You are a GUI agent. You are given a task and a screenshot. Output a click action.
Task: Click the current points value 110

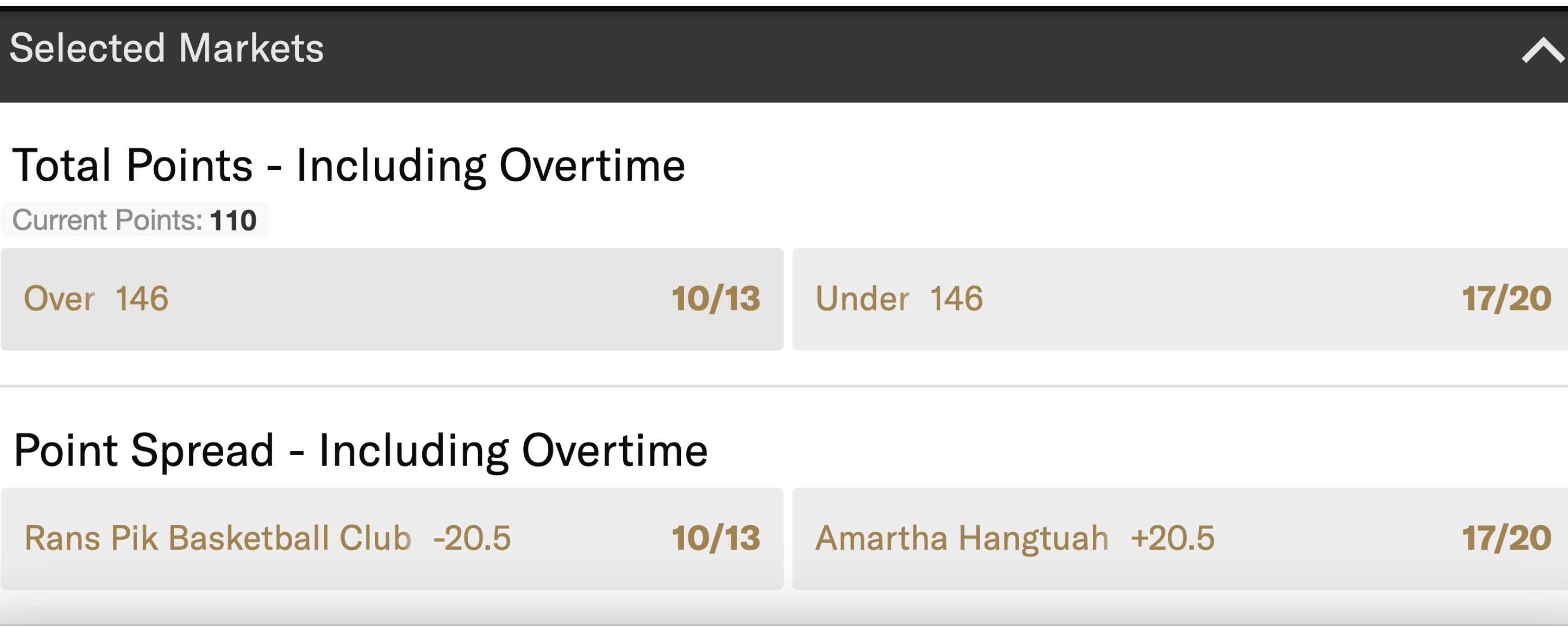(x=233, y=220)
